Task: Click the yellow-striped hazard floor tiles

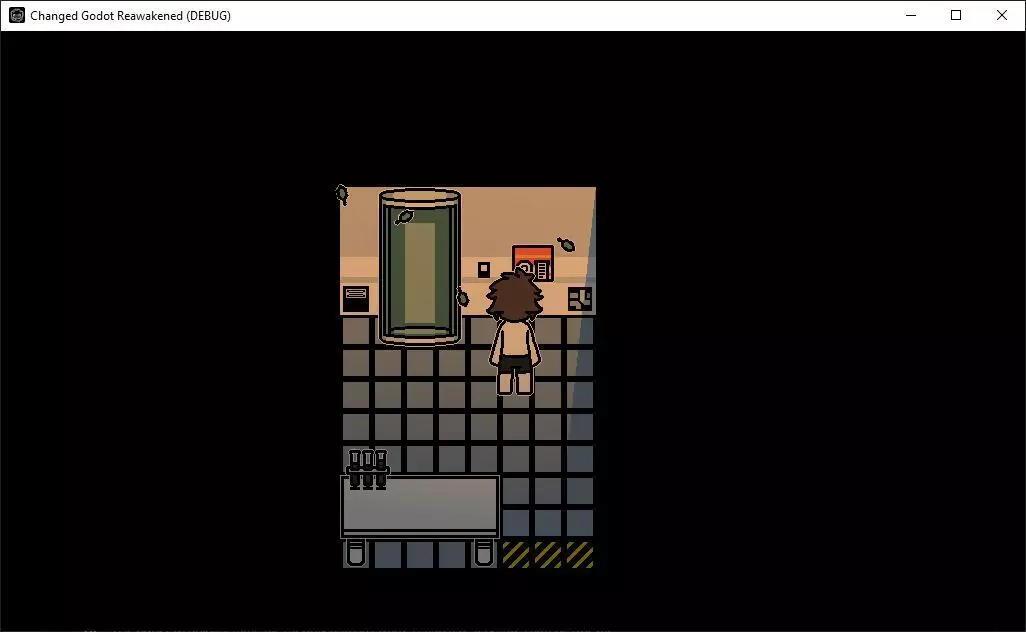Action: click(548, 554)
